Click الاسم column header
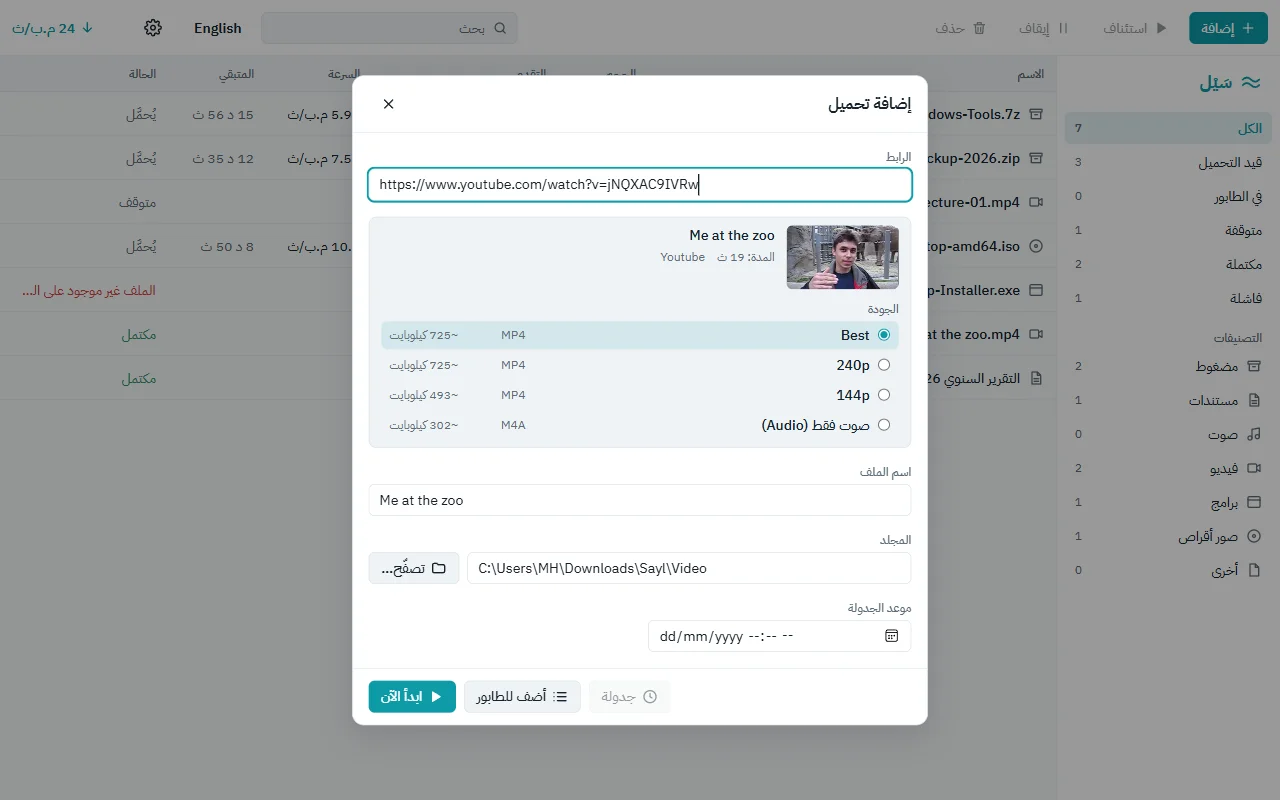The image size is (1280, 800). [1031, 74]
